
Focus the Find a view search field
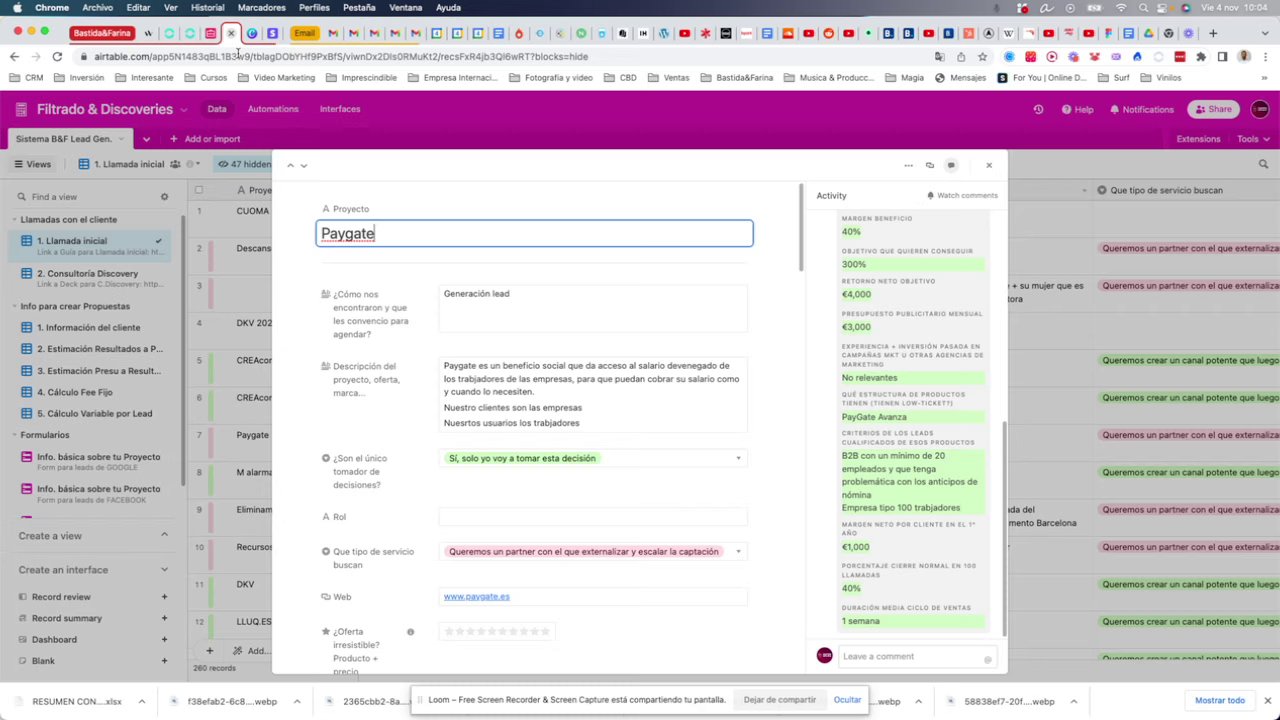[x=85, y=197]
